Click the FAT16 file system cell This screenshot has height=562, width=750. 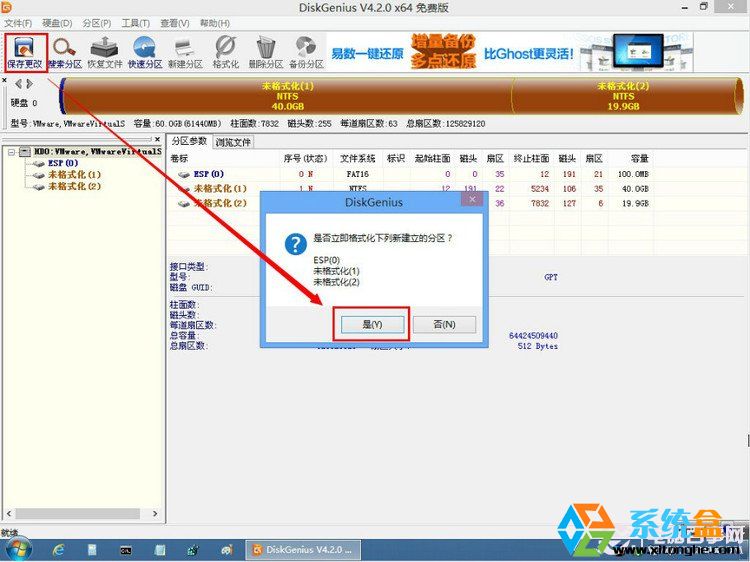[x=357, y=174]
